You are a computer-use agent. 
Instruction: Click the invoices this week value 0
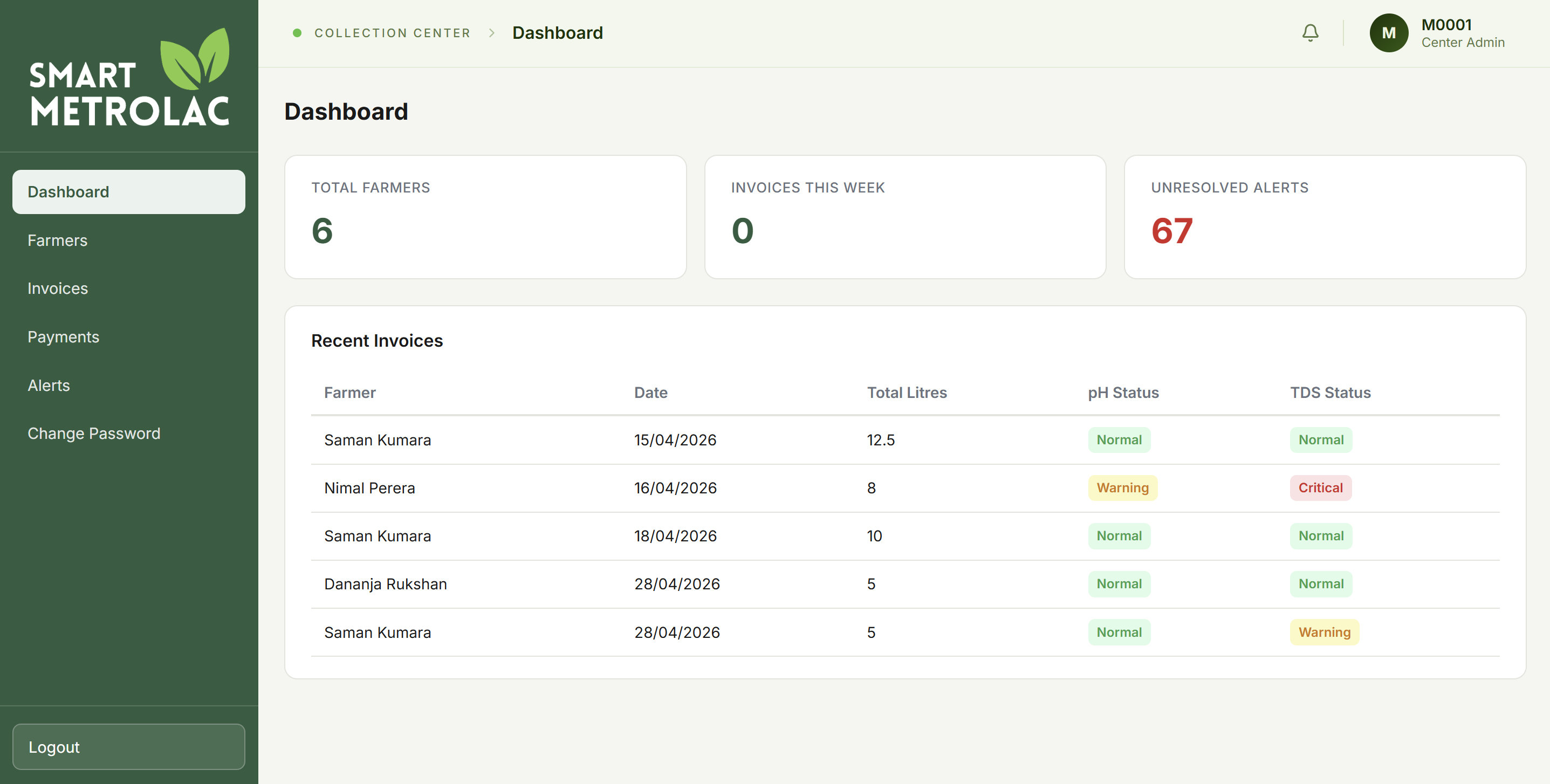pos(742,231)
